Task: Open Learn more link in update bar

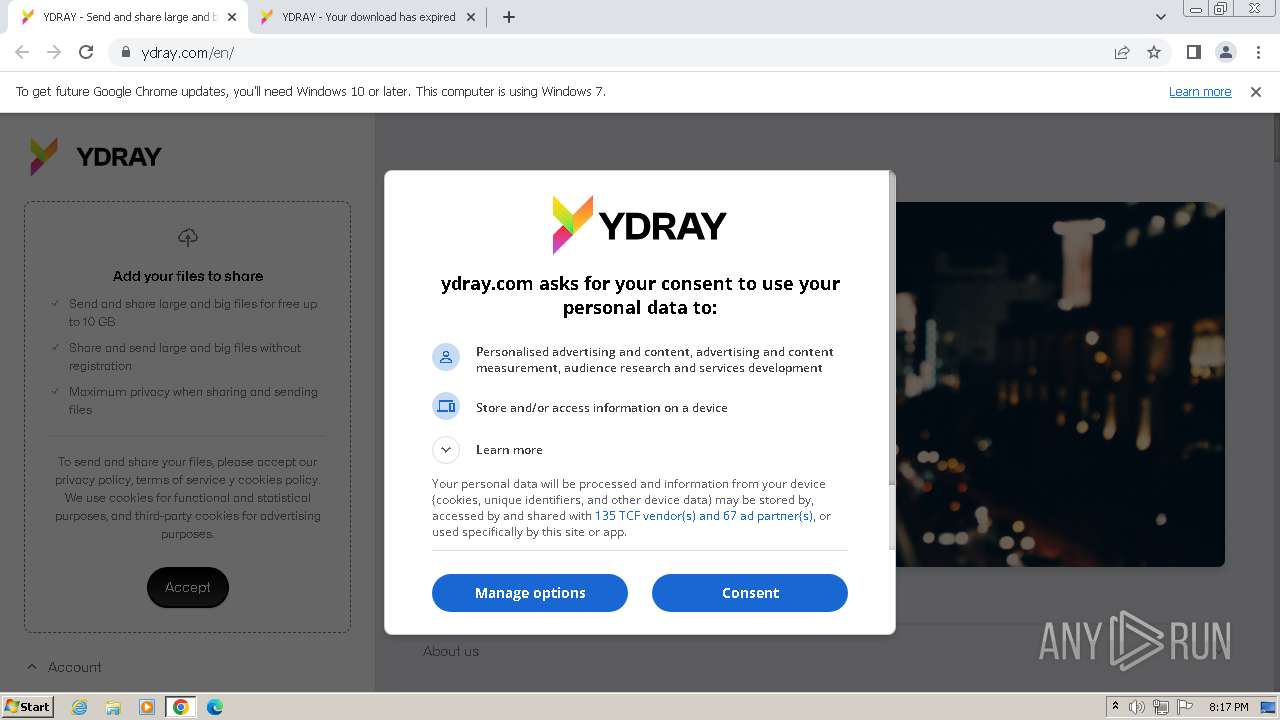Action: click(1200, 92)
